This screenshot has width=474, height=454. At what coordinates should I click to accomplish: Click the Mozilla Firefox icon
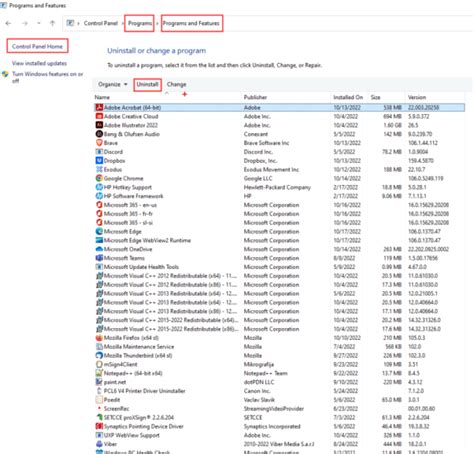coord(99,338)
